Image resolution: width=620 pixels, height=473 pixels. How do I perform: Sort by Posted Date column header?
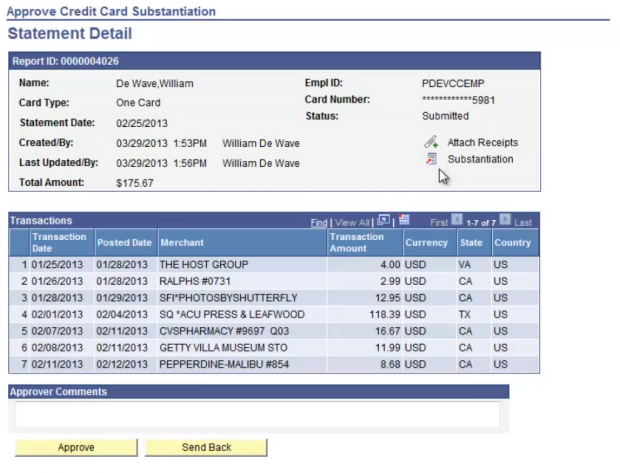coord(124,243)
